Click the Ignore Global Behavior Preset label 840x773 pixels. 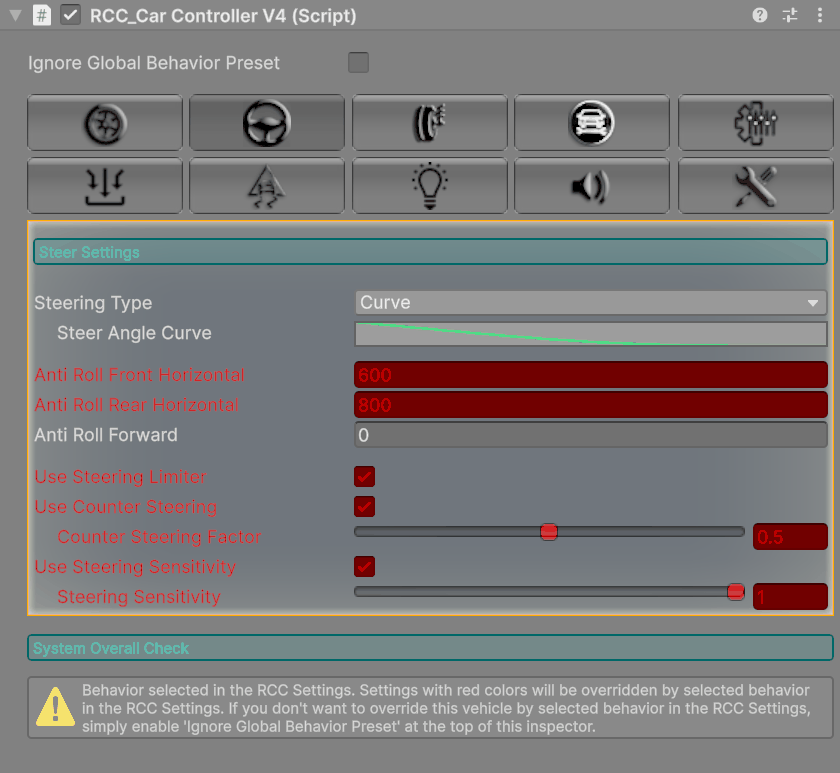pos(154,63)
